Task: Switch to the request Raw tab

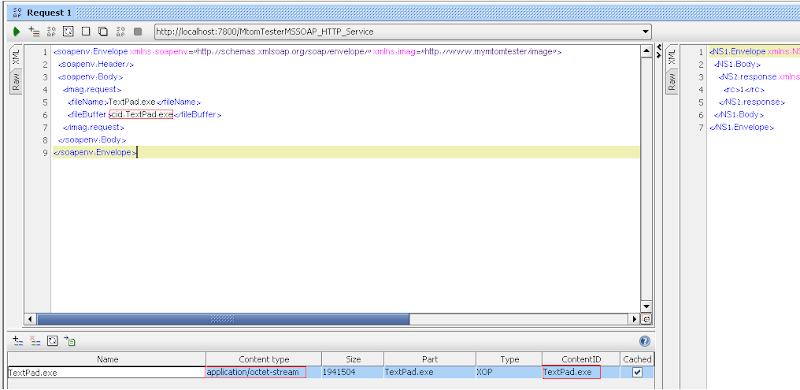Action: click(16, 82)
